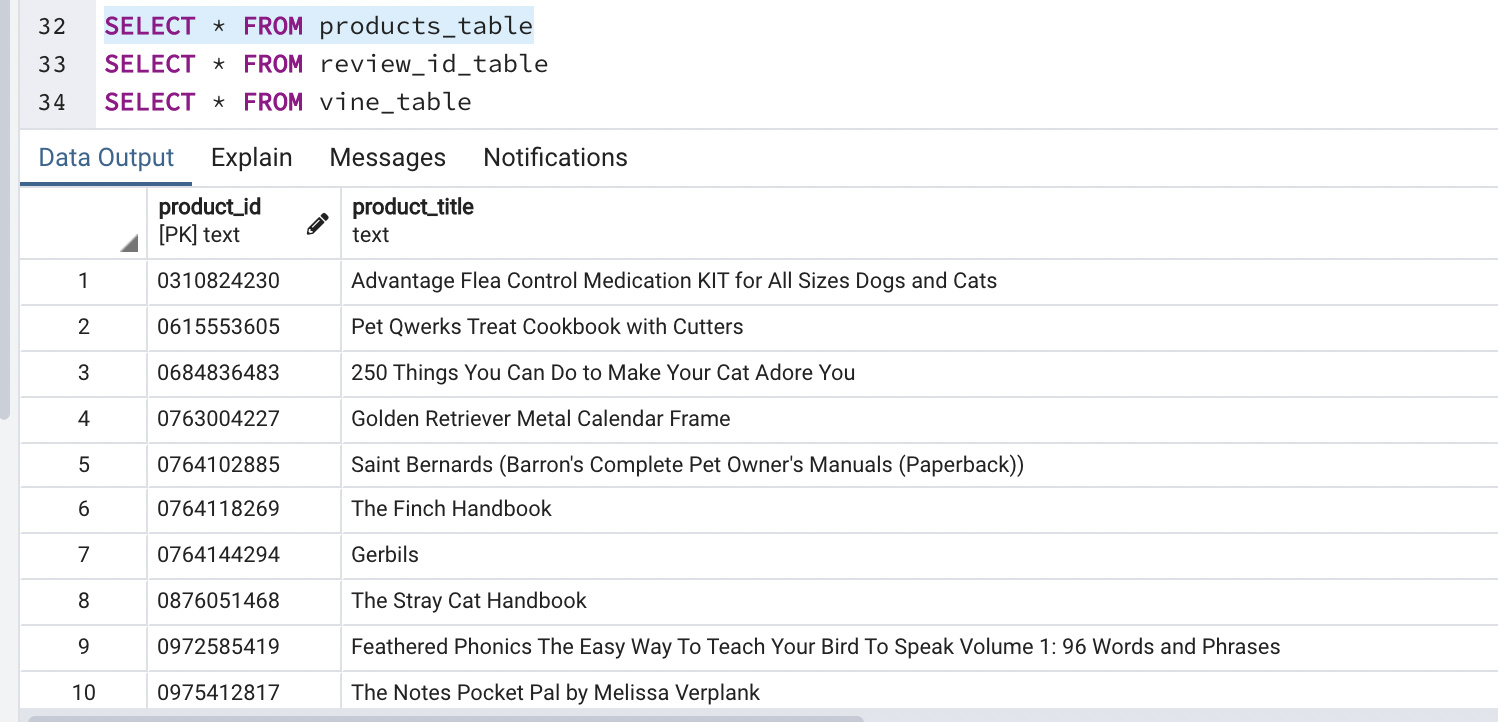
Task: Place cursor on query line 33 review_id_table
Action: (x=326, y=64)
